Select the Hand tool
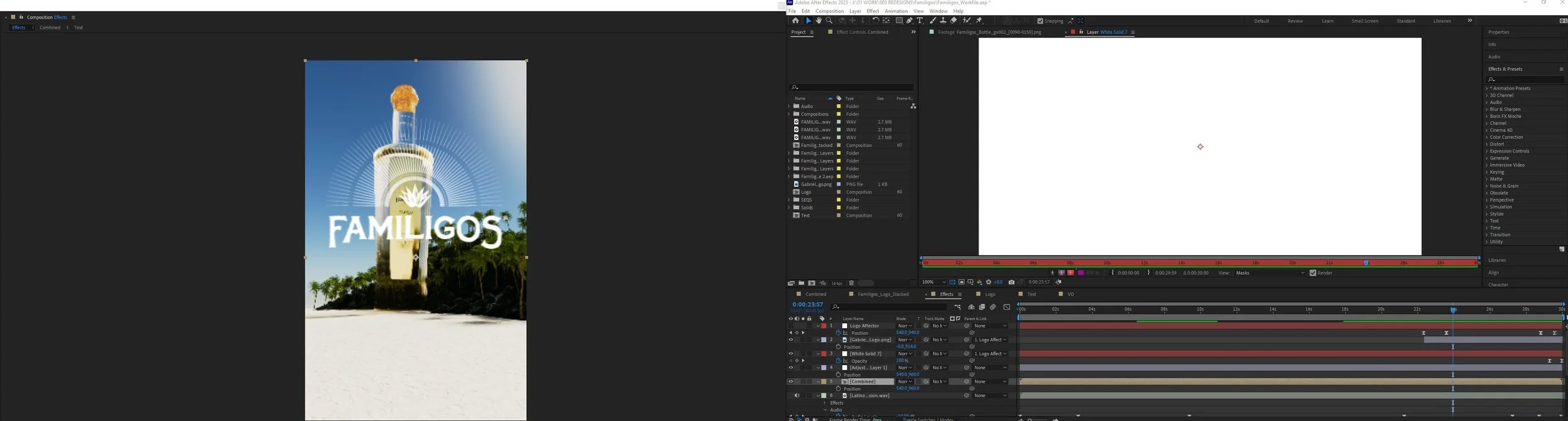 coord(818,21)
